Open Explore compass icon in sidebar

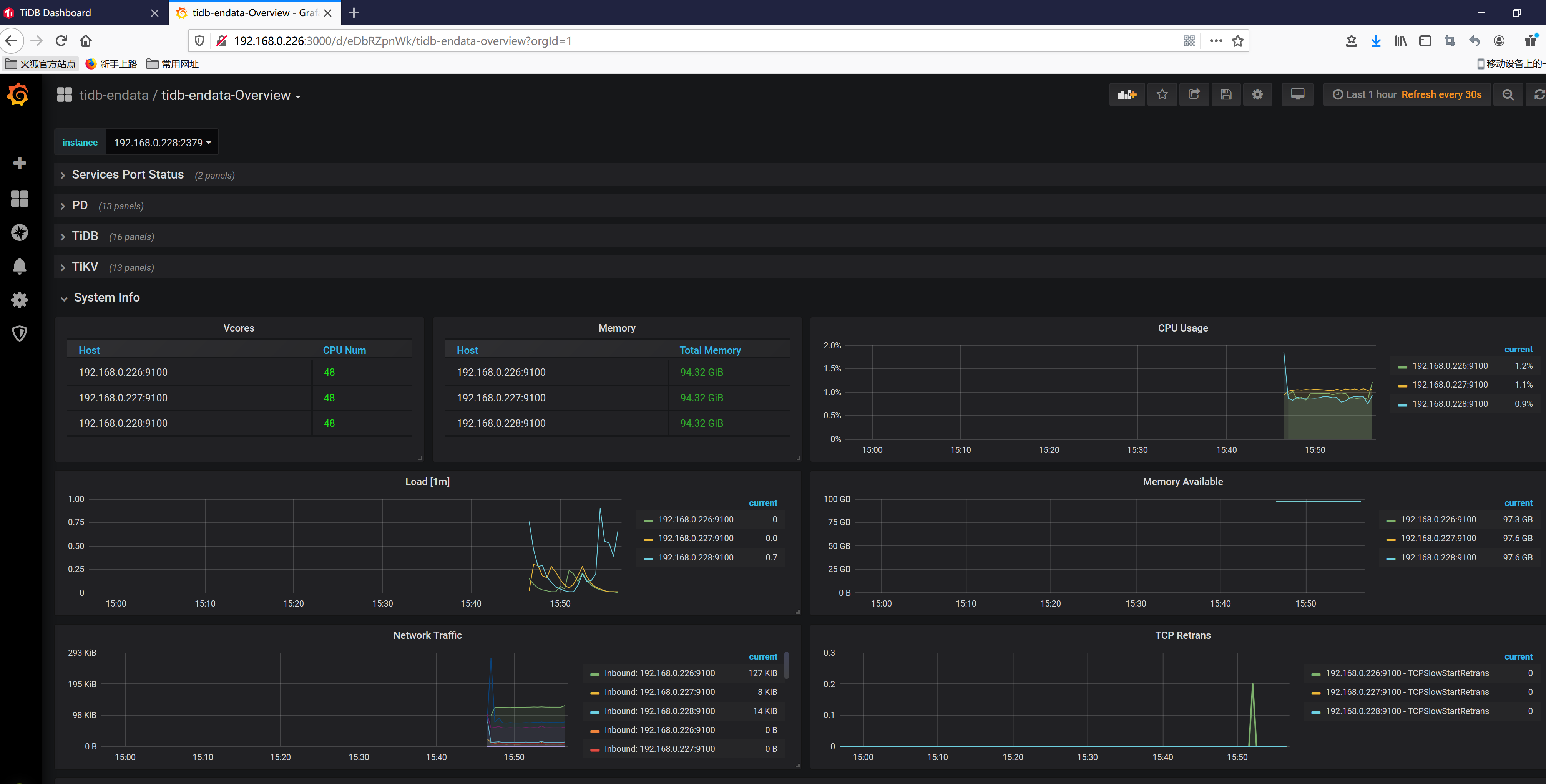(x=19, y=232)
